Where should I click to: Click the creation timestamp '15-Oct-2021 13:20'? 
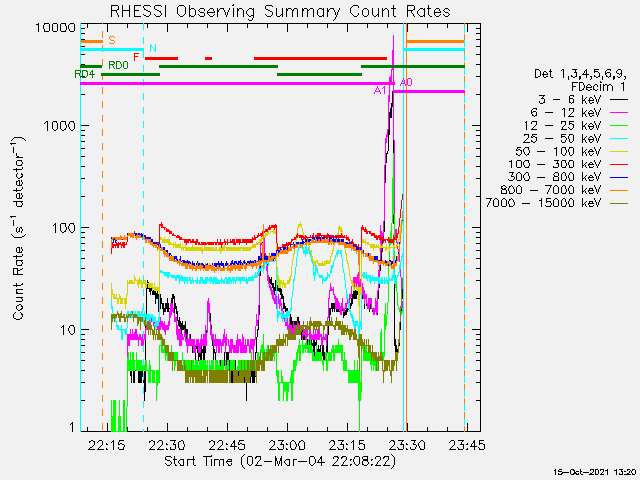pyautogui.click(x=595, y=472)
